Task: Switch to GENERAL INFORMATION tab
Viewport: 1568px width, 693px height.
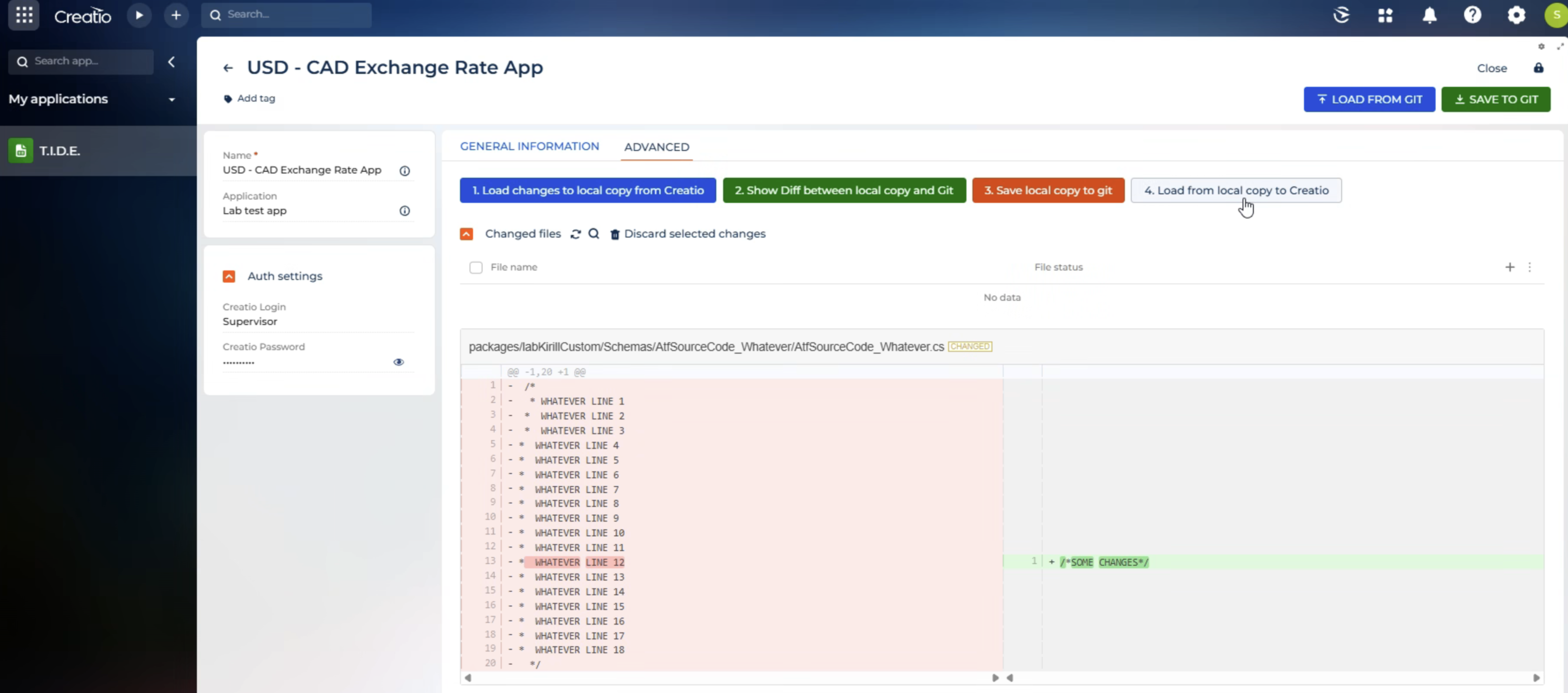Action: click(x=529, y=146)
